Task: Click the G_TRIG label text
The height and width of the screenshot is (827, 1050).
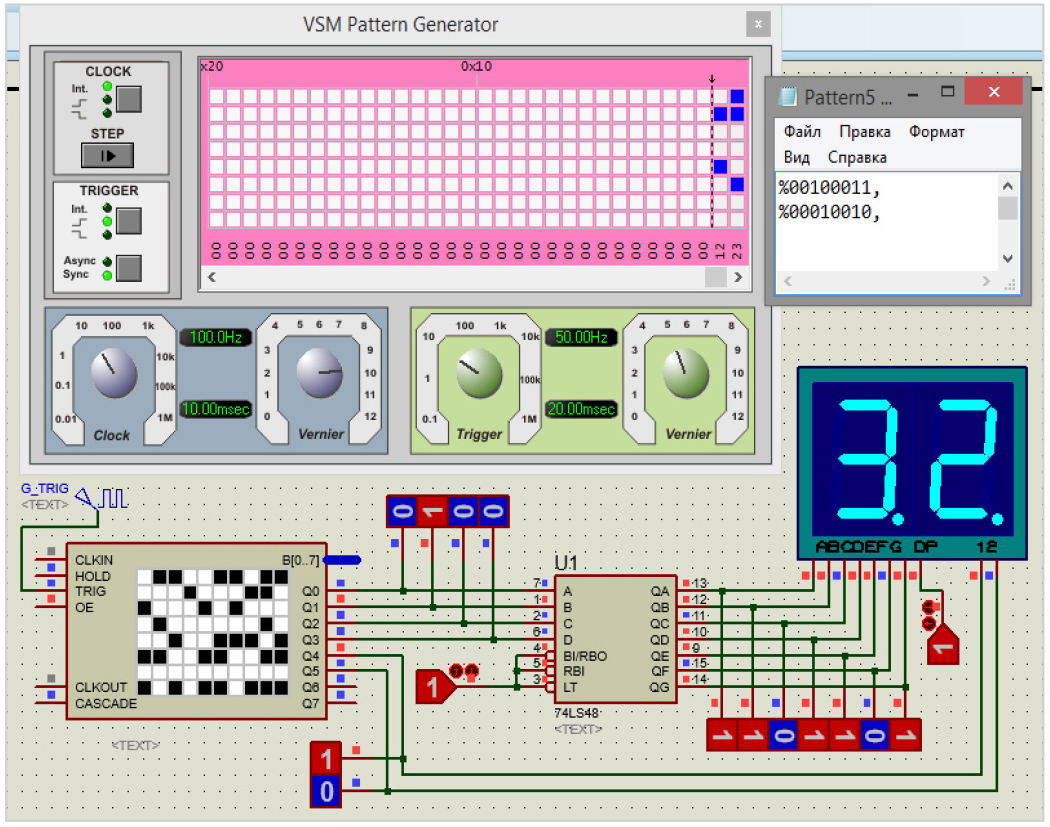Action: [x=44, y=488]
